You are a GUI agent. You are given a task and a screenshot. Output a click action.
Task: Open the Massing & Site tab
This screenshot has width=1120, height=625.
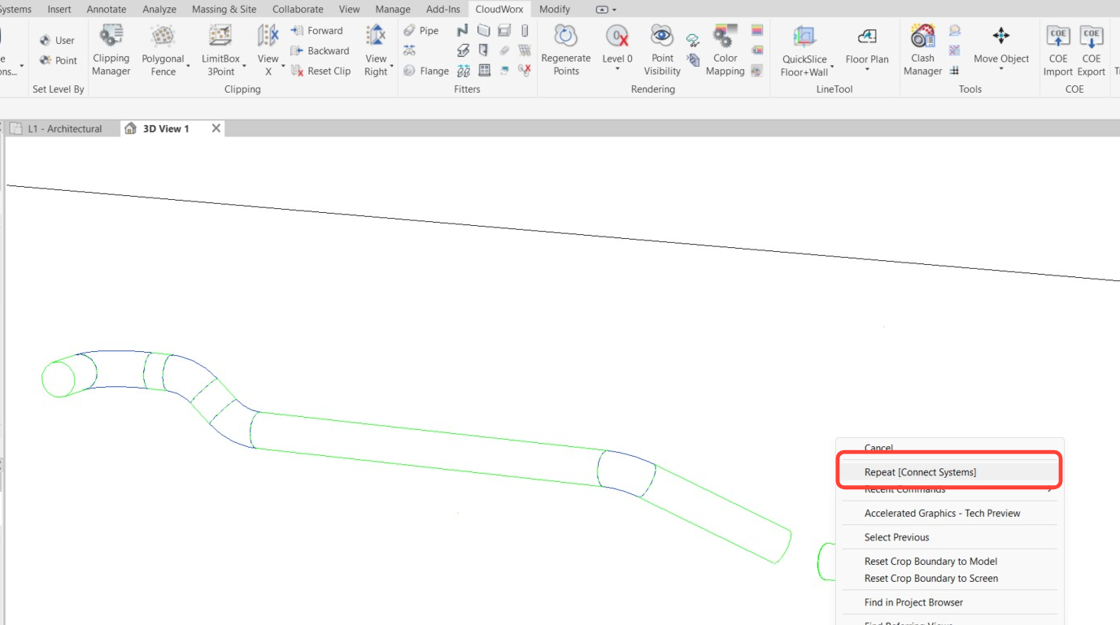(x=224, y=9)
